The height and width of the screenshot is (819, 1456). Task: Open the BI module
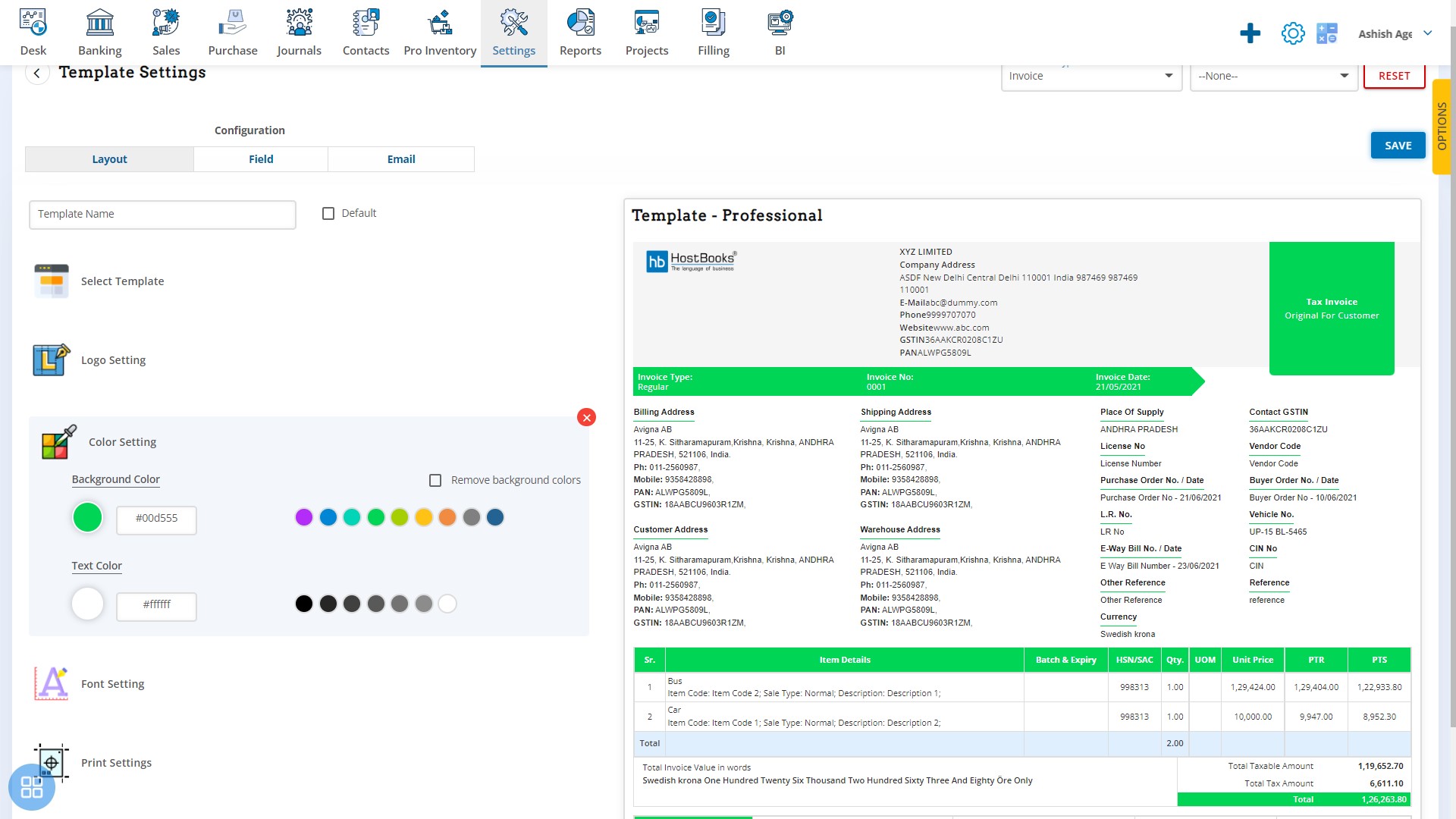pyautogui.click(x=780, y=32)
